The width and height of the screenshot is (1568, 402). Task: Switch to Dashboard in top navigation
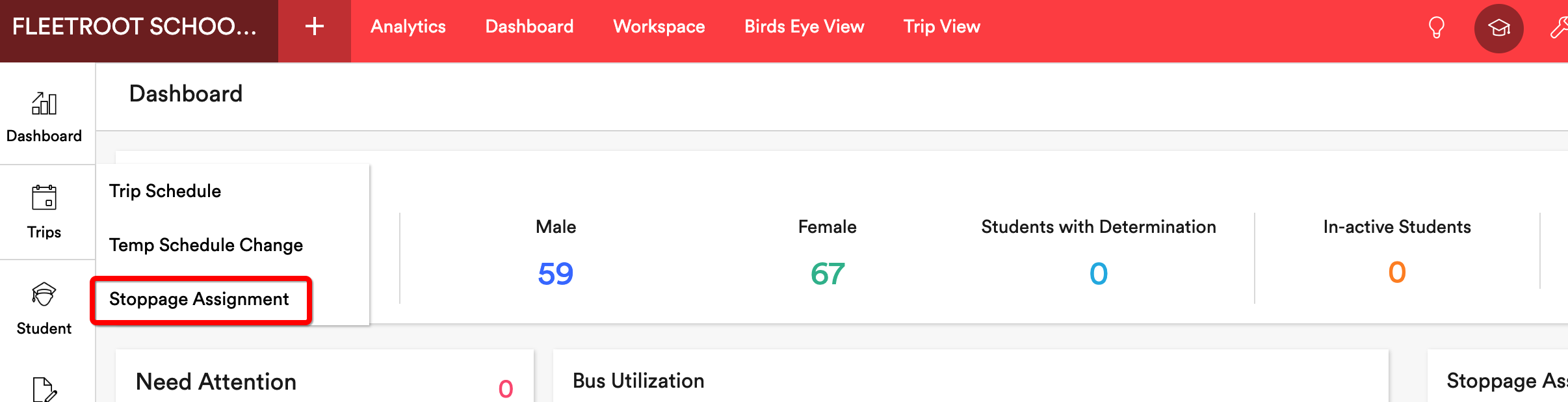tap(530, 27)
